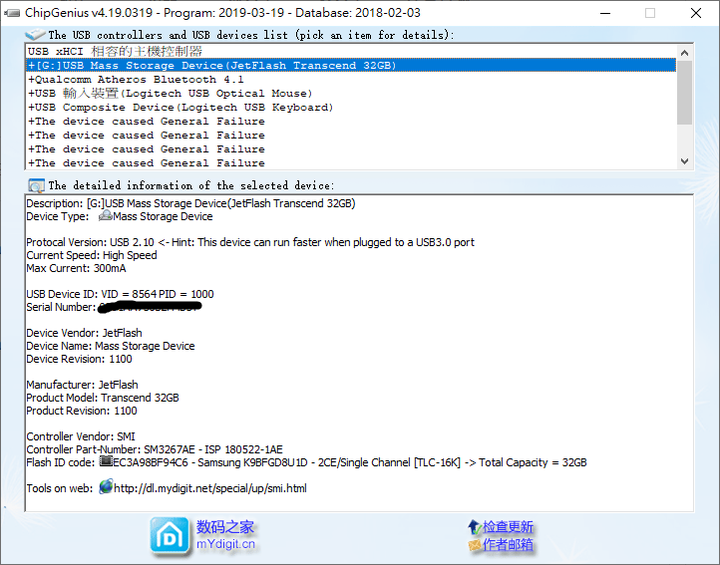Click the 'Controller Vendor: SMI' line
720x565 pixels.
tap(80, 436)
